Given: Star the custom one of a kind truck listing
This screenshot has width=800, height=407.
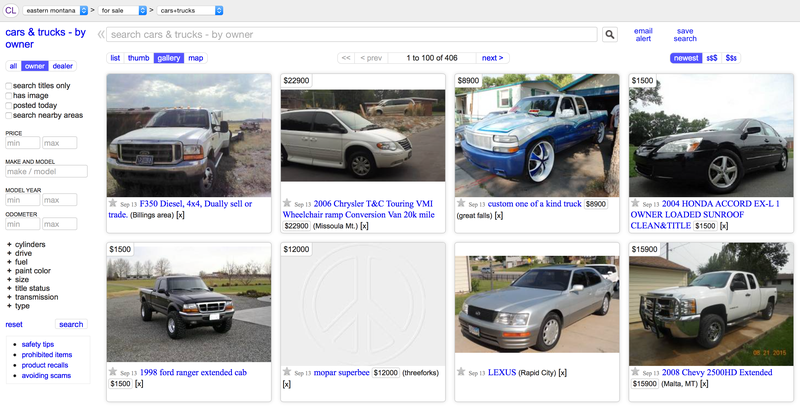Looking at the screenshot, I should (x=461, y=203).
